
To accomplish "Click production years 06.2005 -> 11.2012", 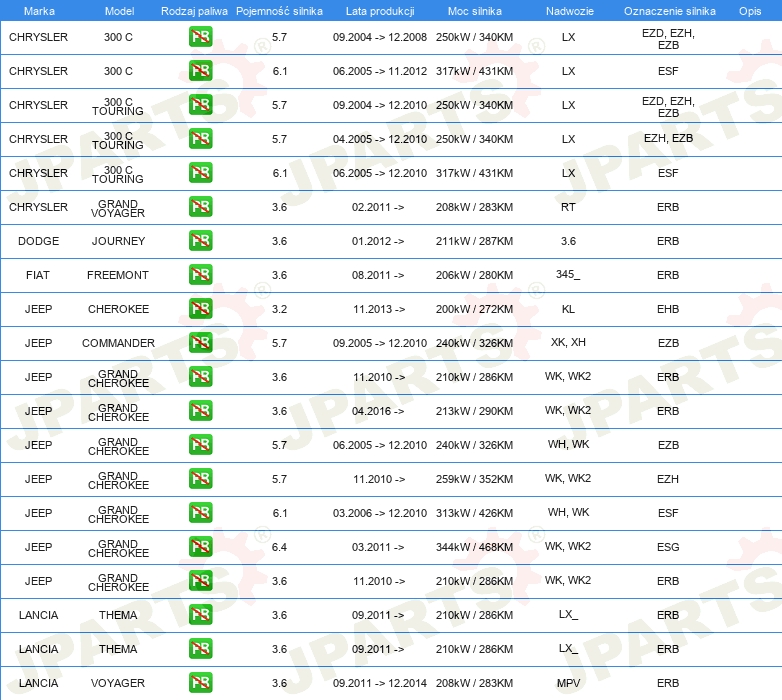I will click(x=380, y=71).
